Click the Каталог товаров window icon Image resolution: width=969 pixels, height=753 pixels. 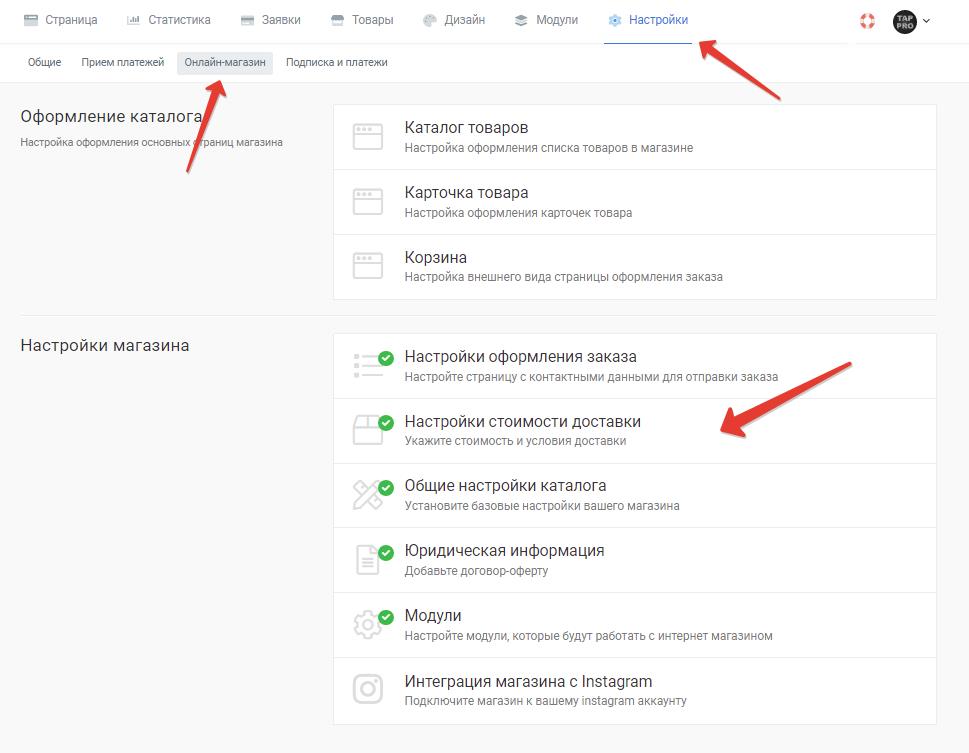(368, 137)
